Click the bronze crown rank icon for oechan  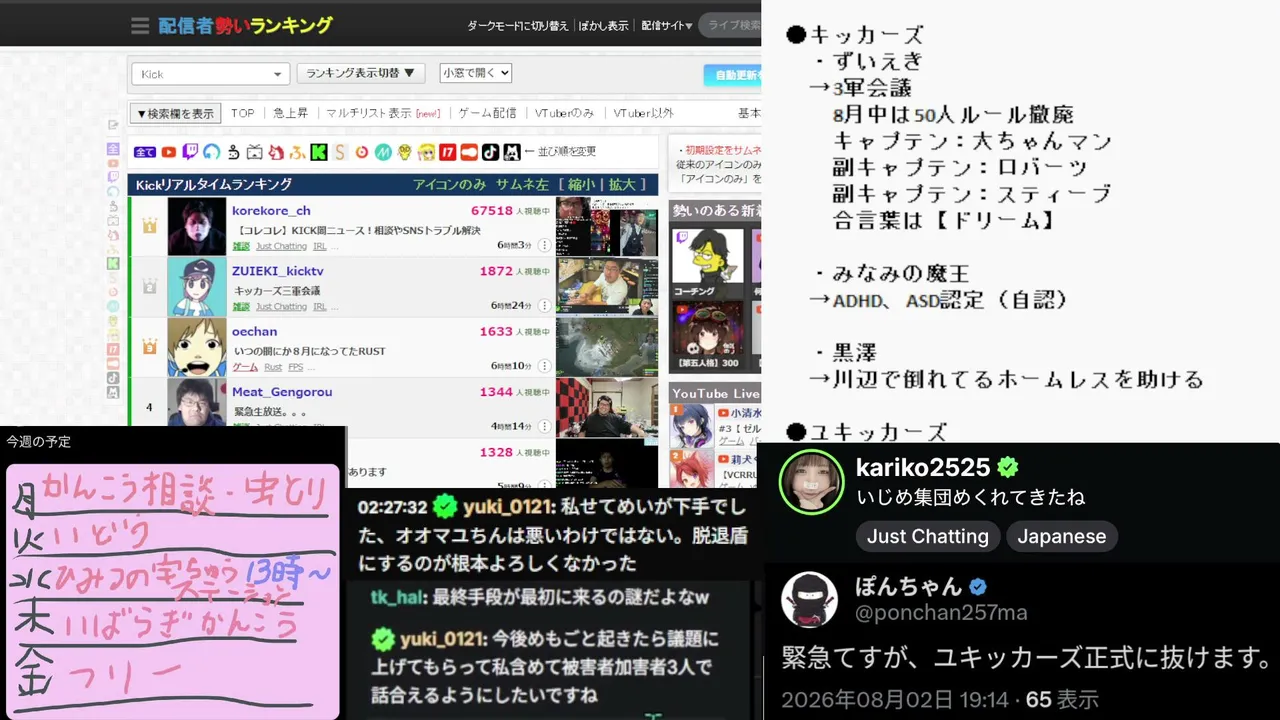(149, 347)
